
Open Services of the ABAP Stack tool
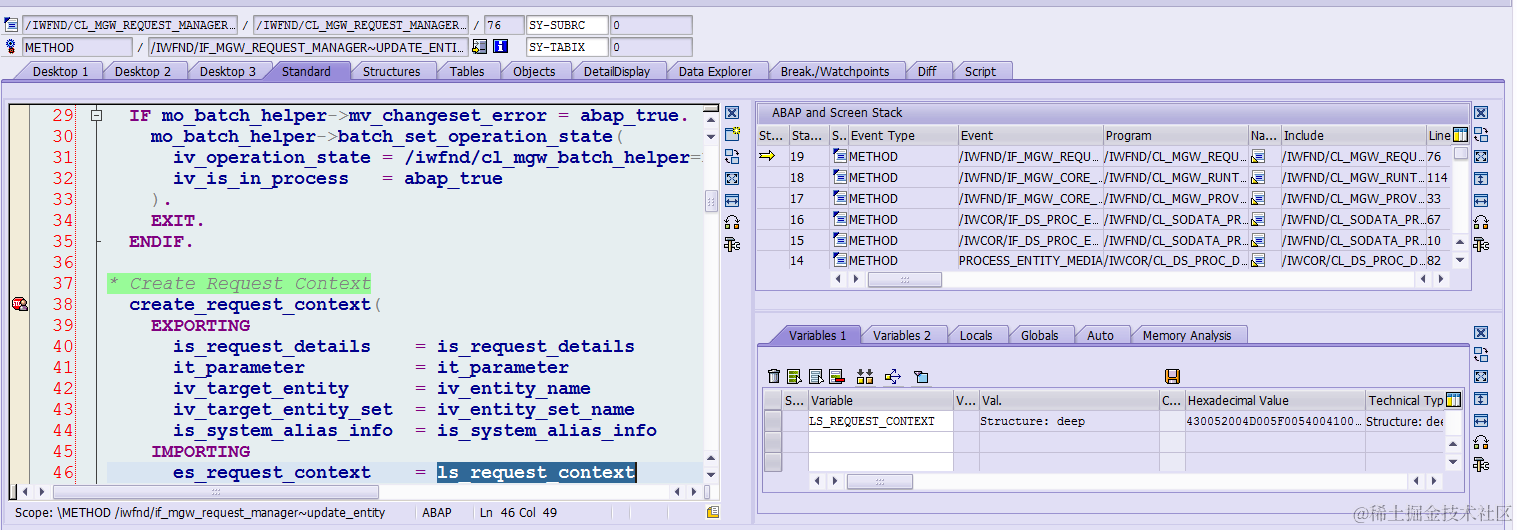[1481, 222]
